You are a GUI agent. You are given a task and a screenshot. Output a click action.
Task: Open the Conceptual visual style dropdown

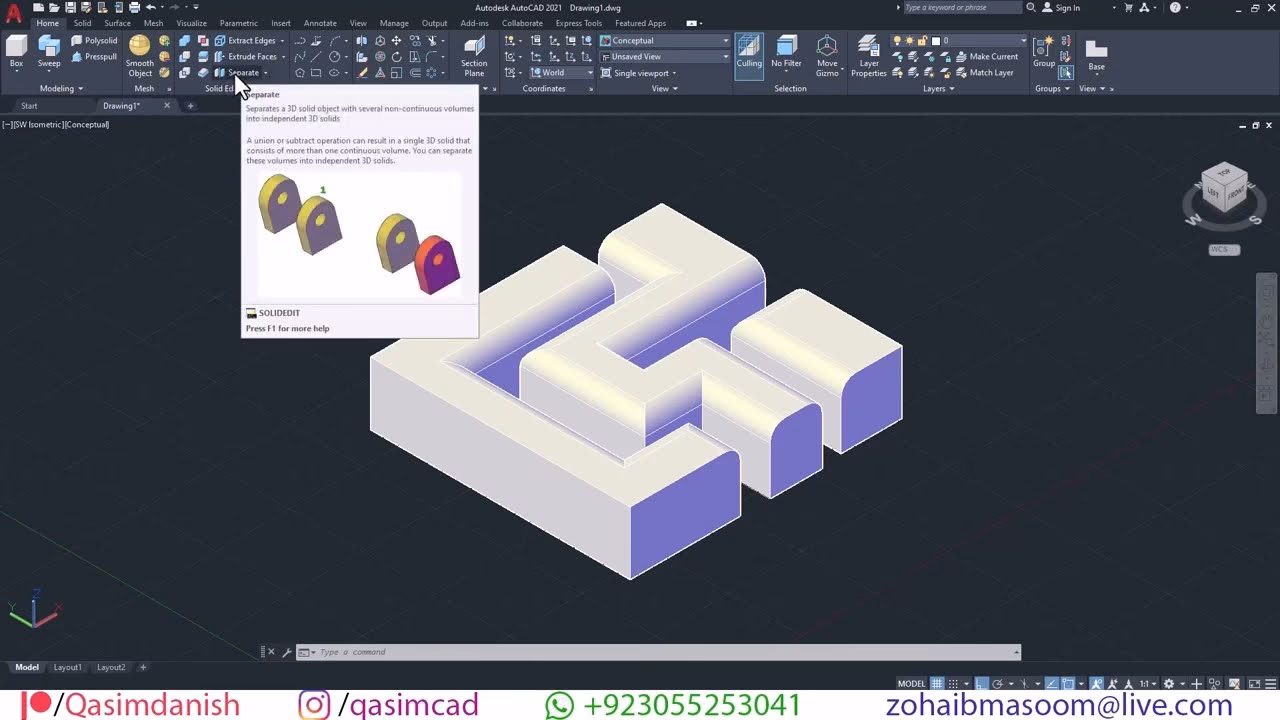(665, 41)
